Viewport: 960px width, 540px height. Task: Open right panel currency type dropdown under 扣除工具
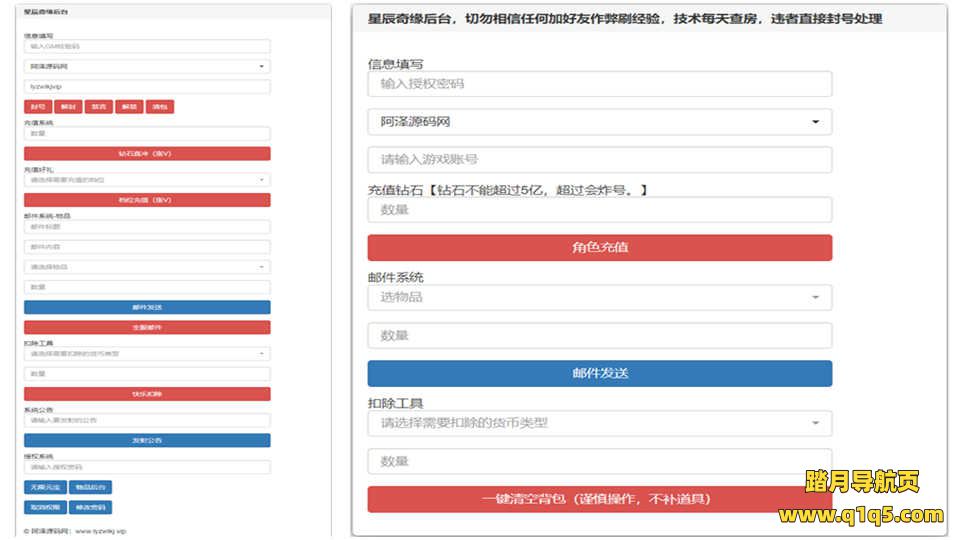pyautogui.click(x=599, y=423)
